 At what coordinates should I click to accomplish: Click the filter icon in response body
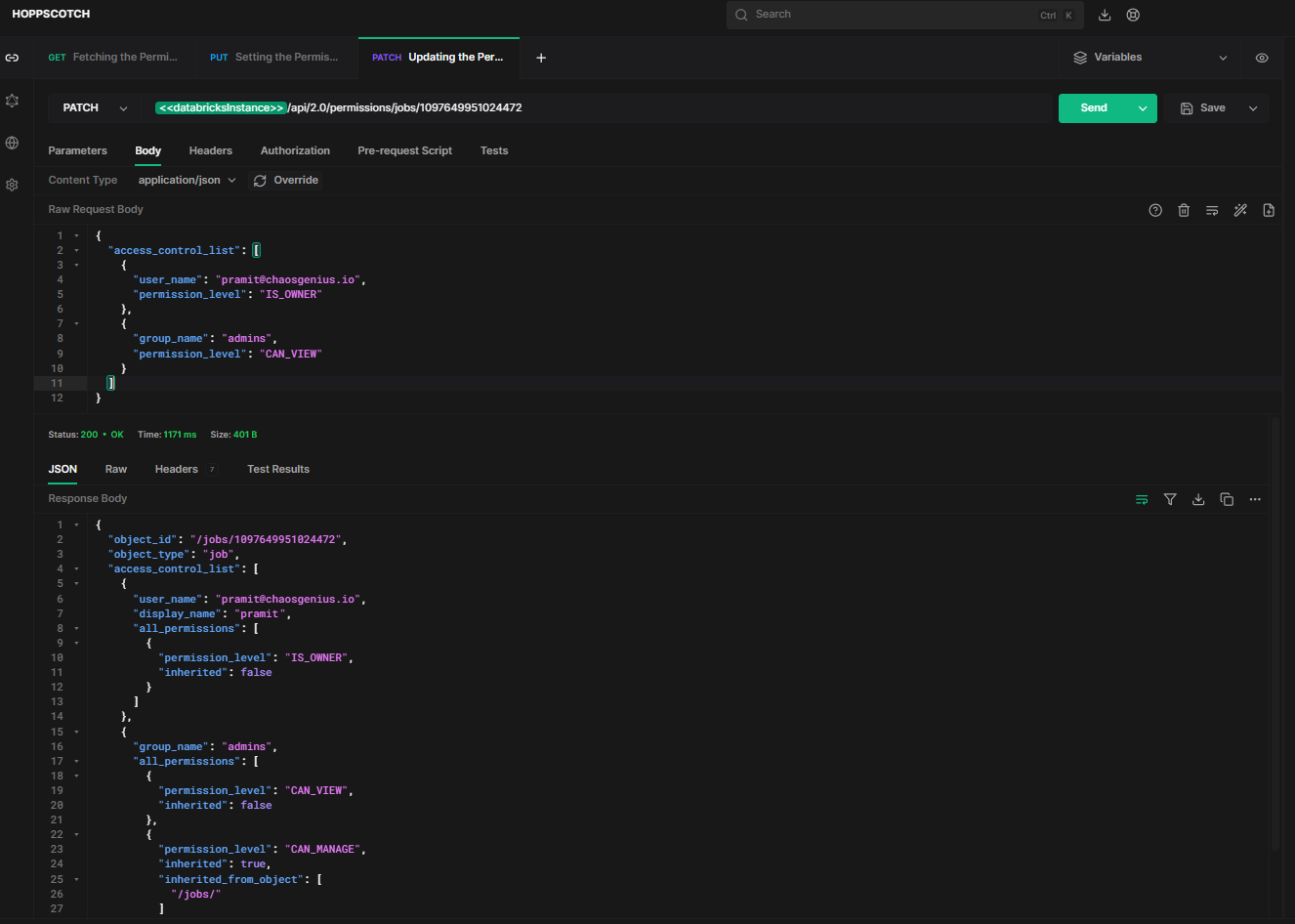(1170, 499)
